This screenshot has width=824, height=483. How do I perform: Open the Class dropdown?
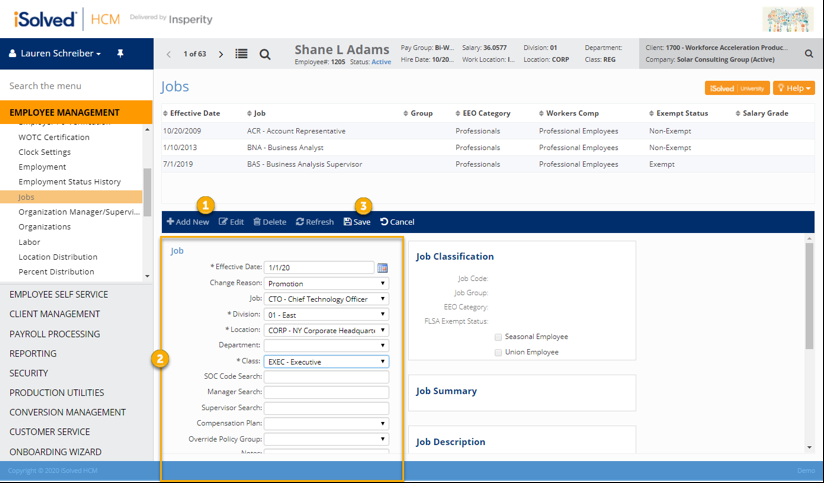point(326,362)
